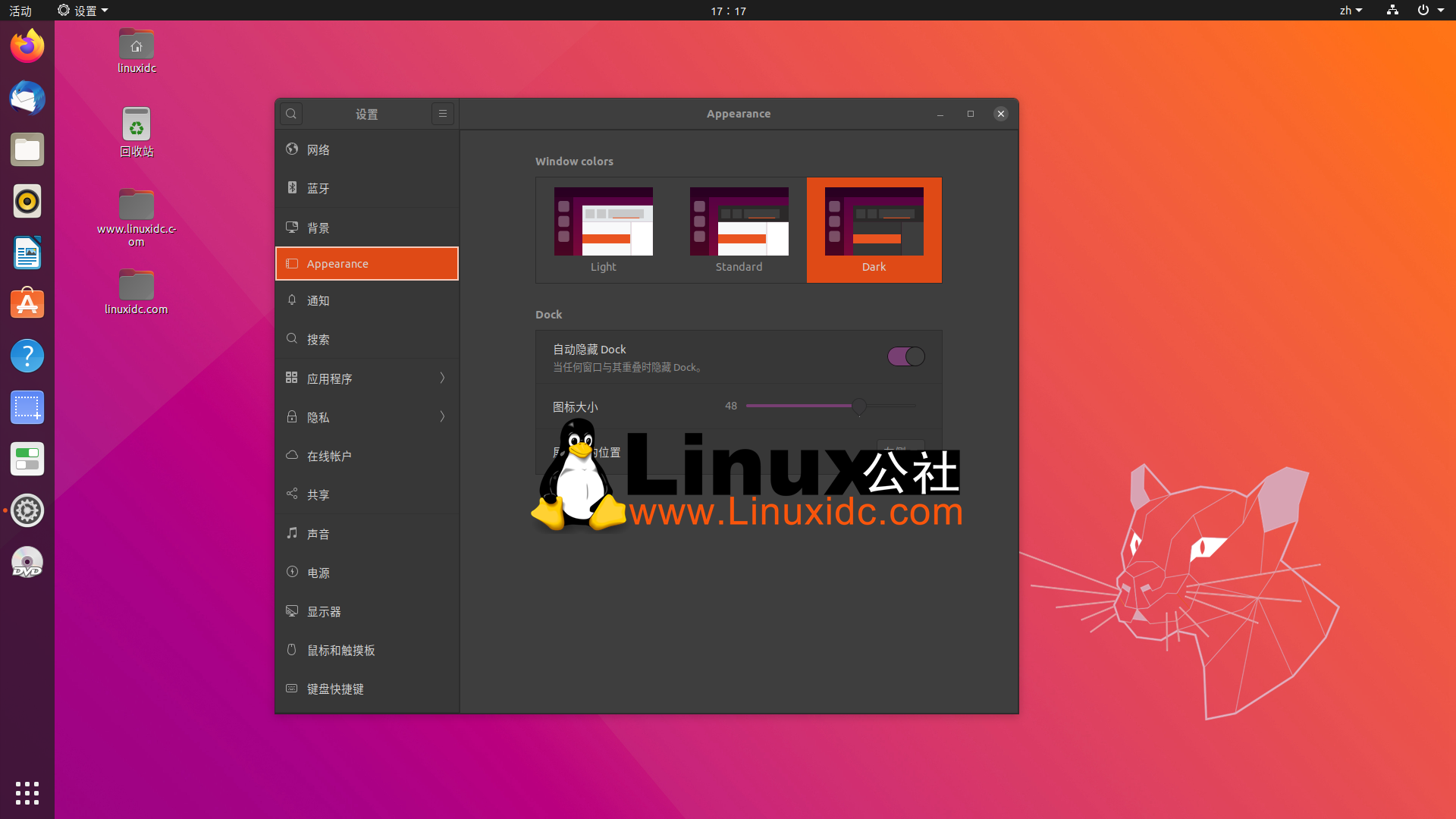1456x819 pixels.
Task: Disable 自动隐藏 Dock toggle
Action: 906,356
